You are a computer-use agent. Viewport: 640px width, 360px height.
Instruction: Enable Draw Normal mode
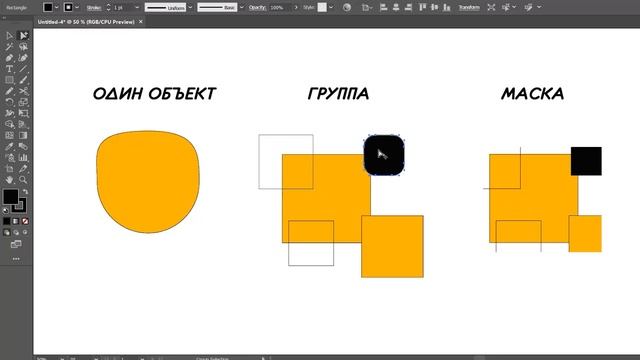[x=7, y=232]
